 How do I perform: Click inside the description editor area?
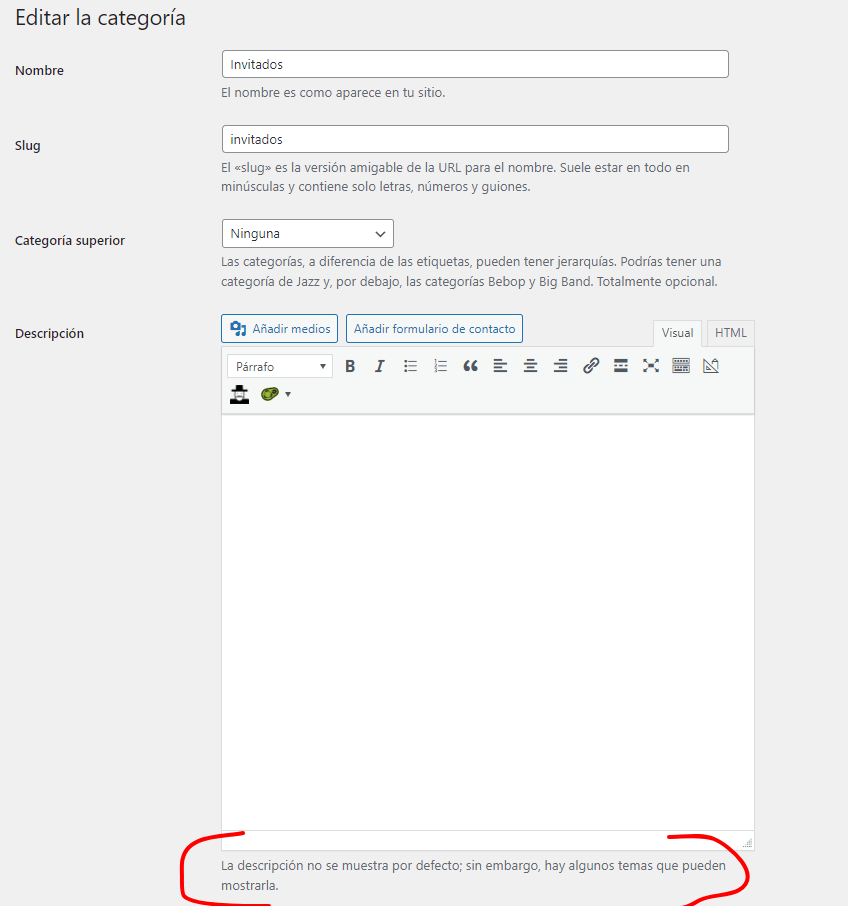coord(488,623)
